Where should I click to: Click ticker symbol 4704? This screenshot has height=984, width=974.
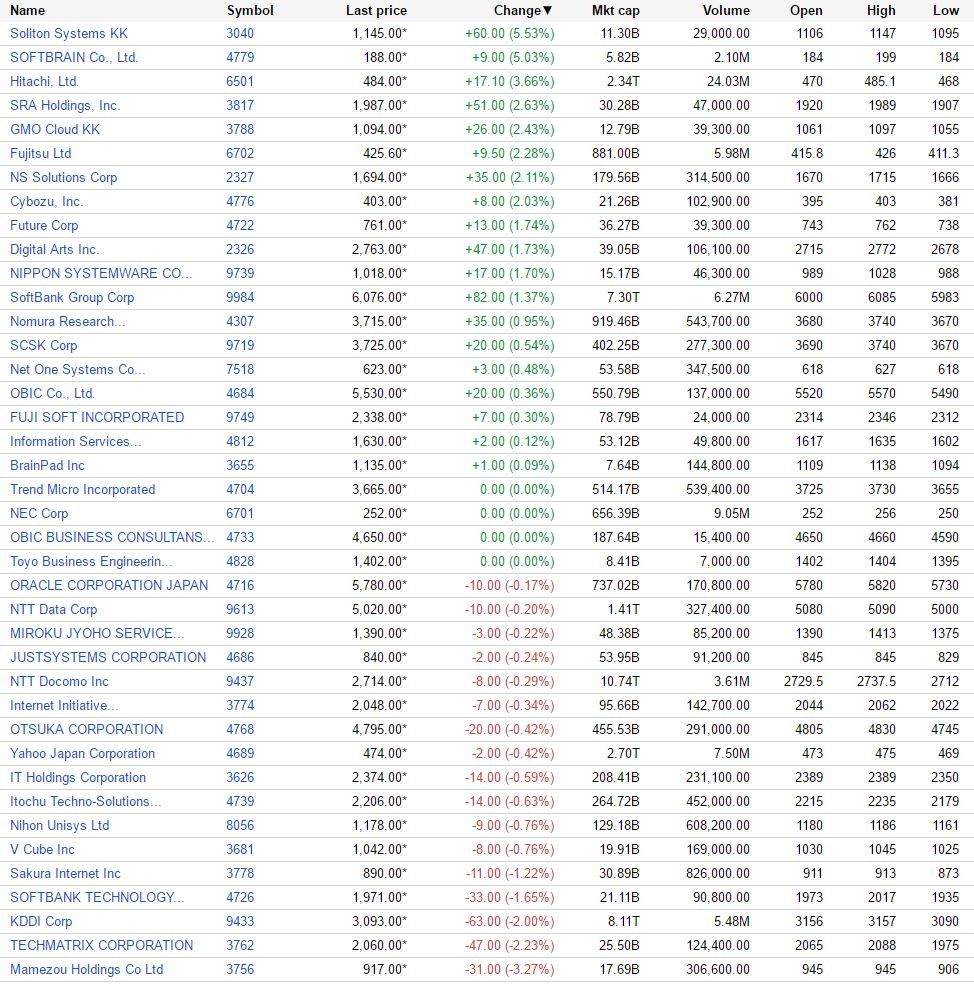[x=240, y=489]
